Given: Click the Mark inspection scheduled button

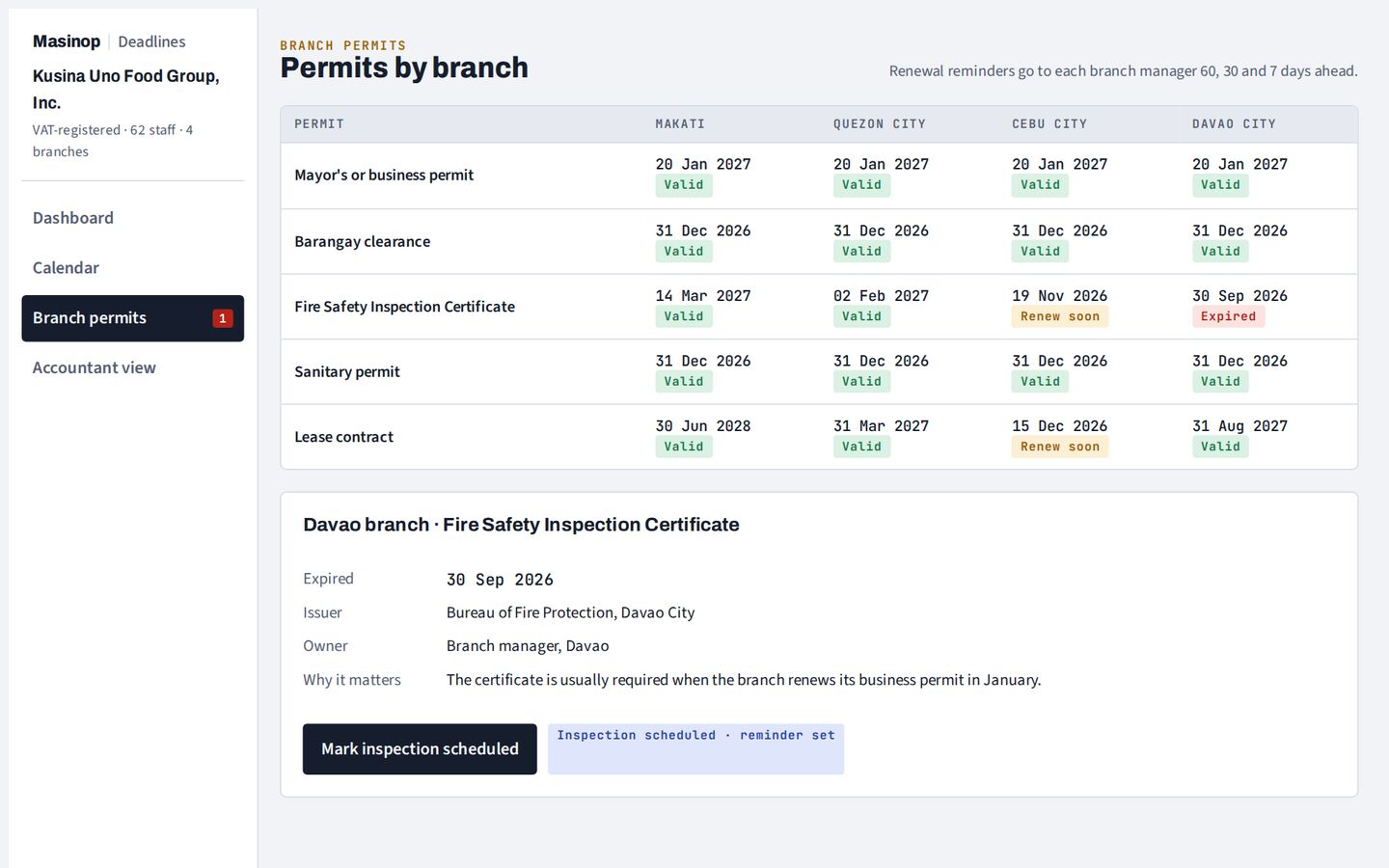Looking at the screenshot, I should (420, 749).
